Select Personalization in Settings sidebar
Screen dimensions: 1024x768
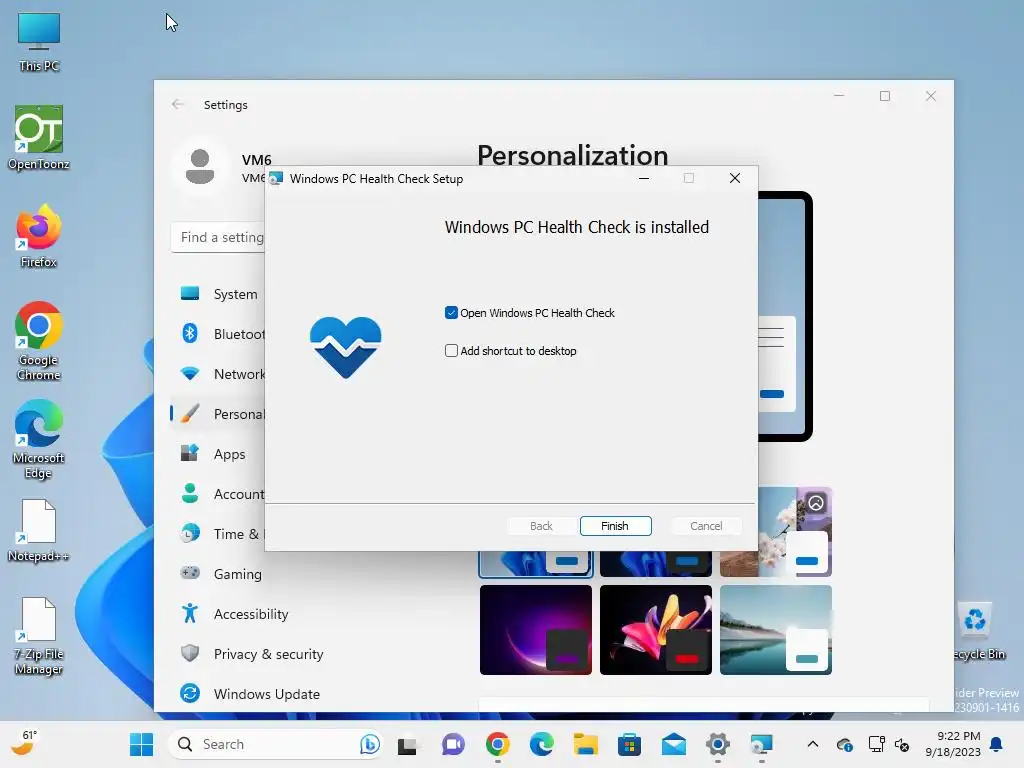218,414
